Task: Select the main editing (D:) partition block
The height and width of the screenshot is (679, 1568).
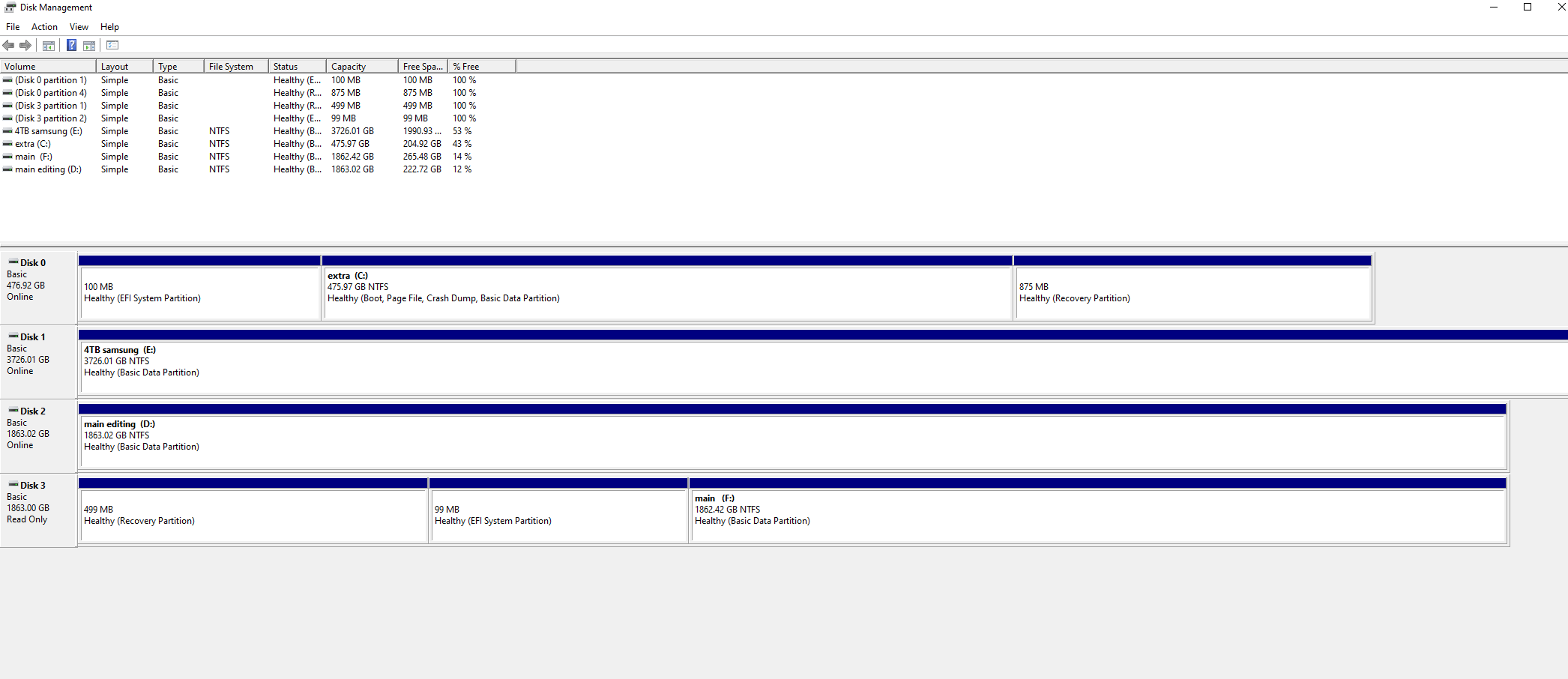Action: point(792,436)
